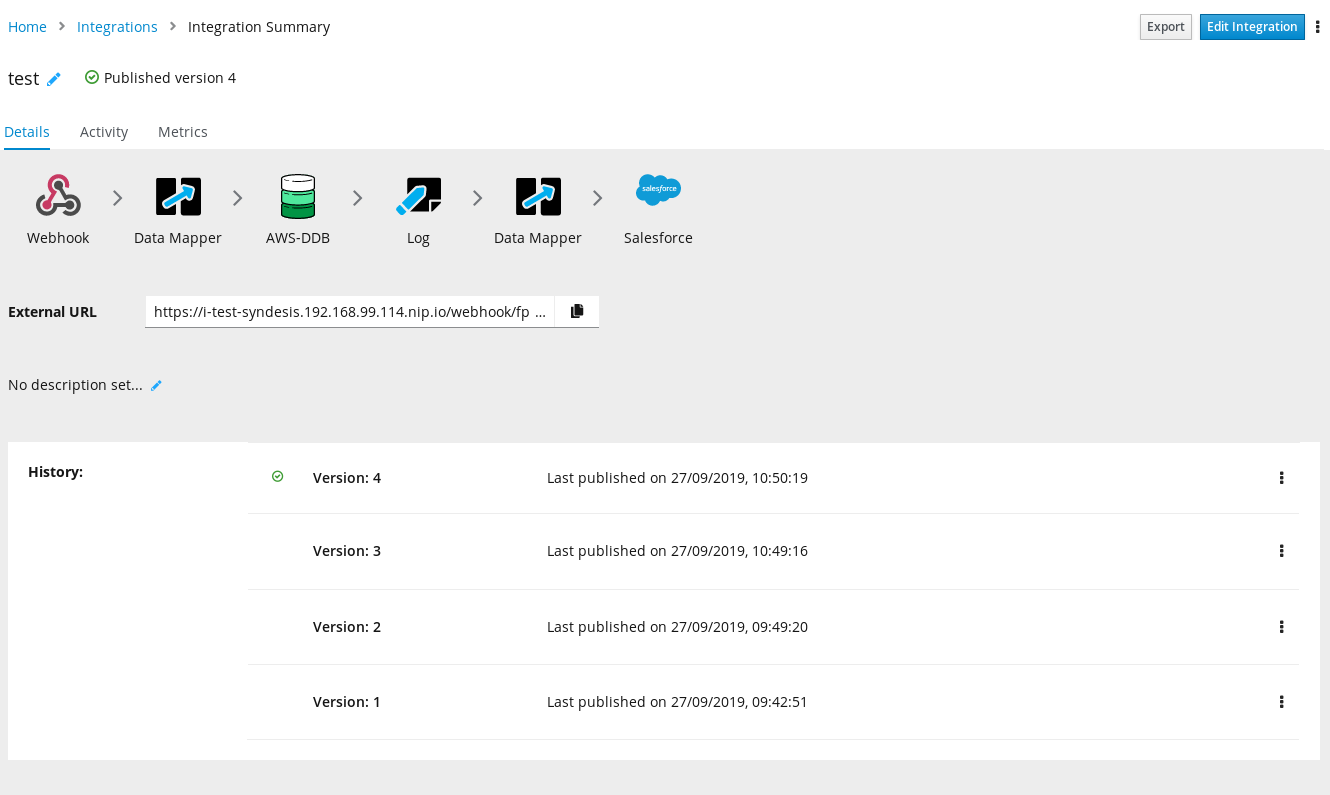Screen dimensions: 1330x795
Task: Select the Log step icon
Action: 418,196
